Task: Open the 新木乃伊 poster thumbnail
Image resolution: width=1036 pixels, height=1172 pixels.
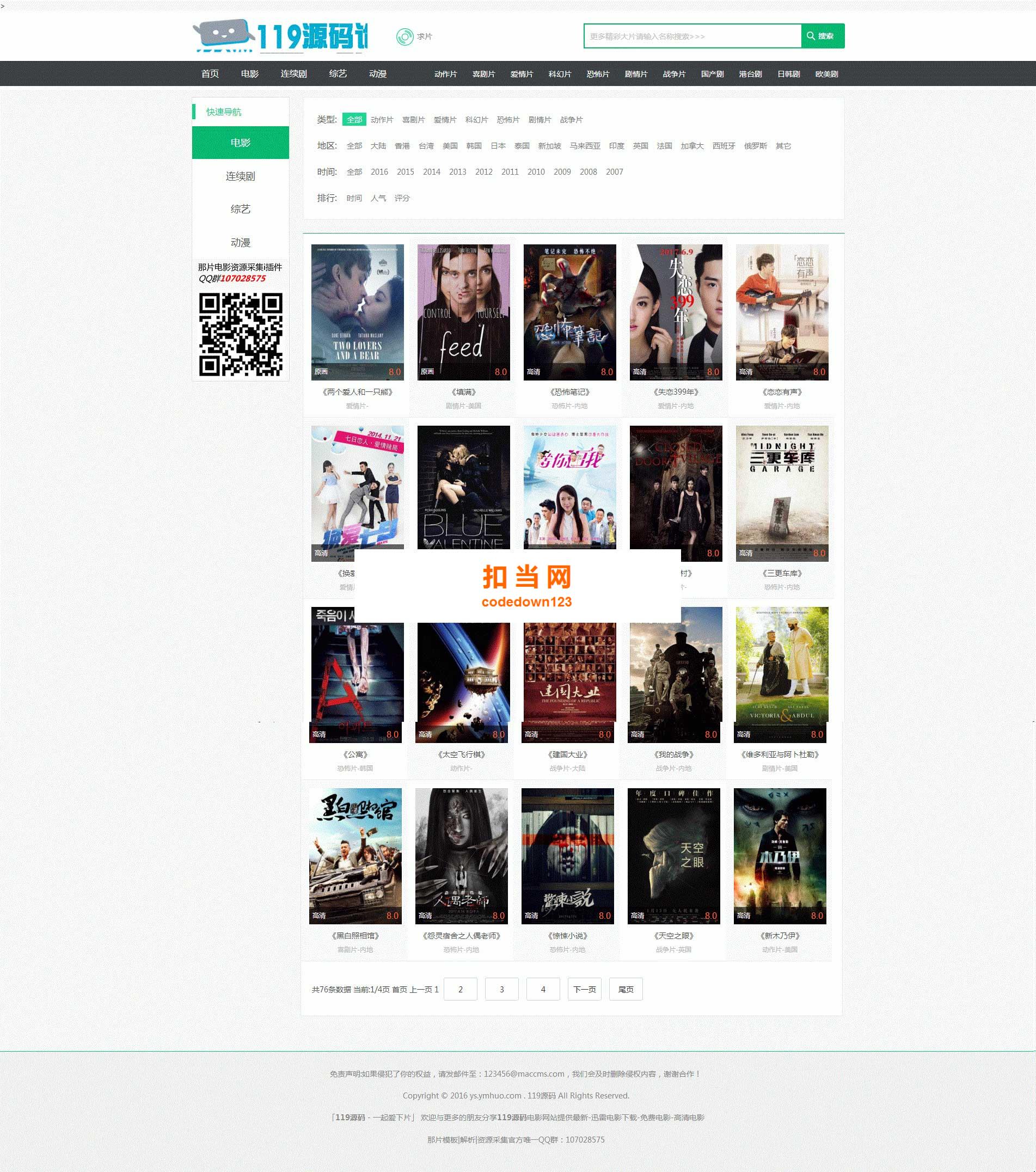Action: coord(780,856)
